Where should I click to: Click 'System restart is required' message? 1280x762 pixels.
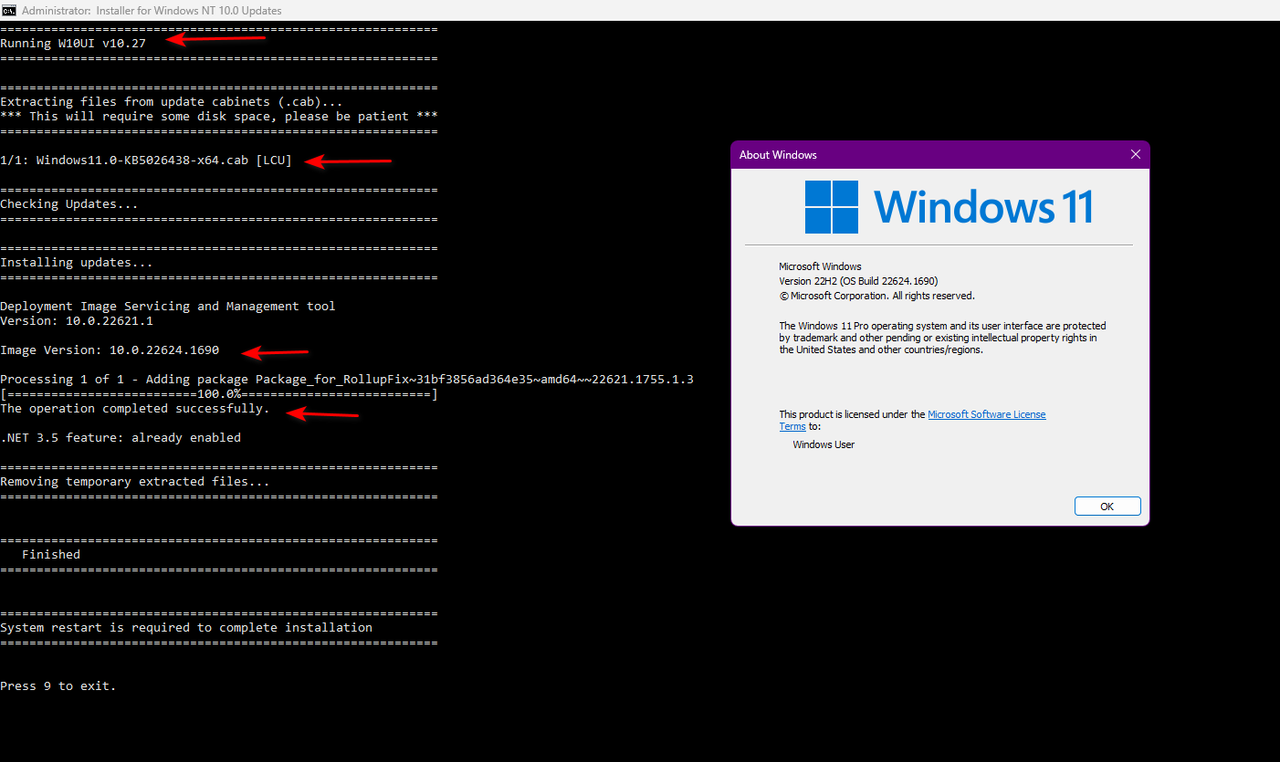(x=186, y=628)
